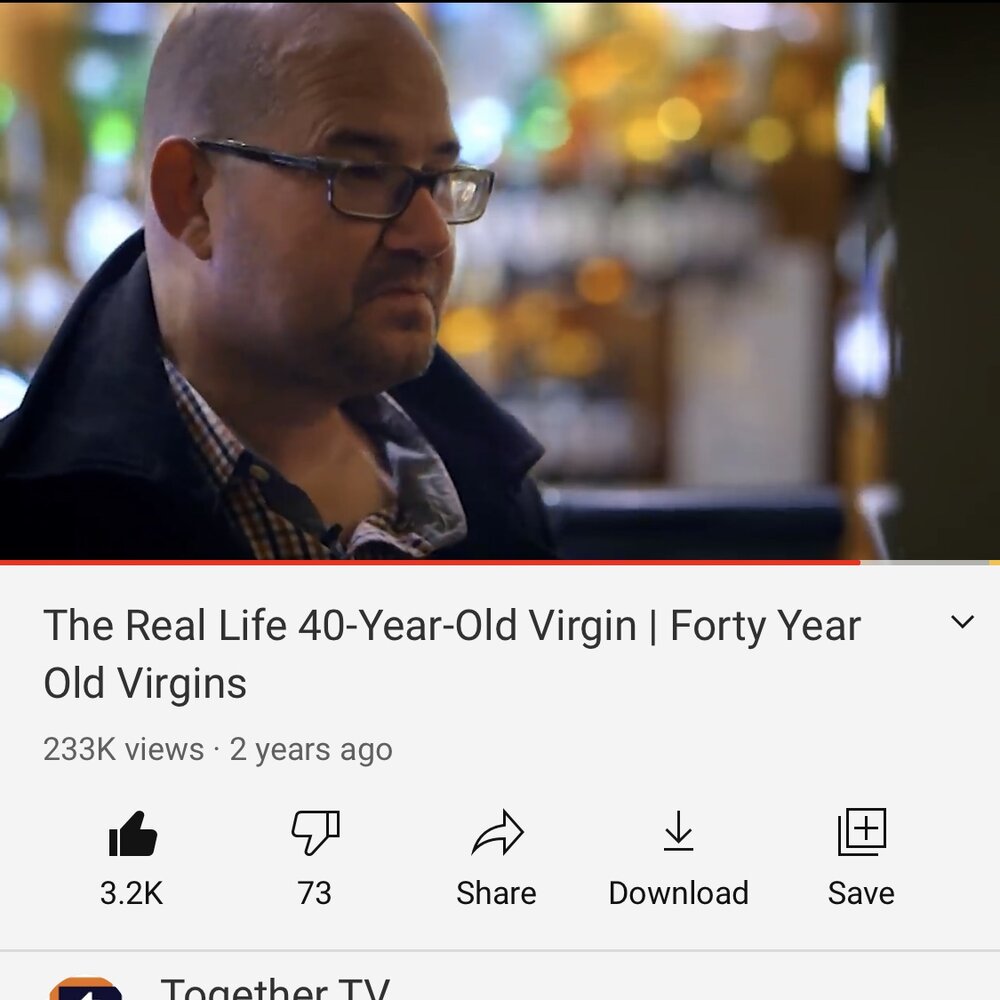Select the Save label
The width and height of the screenshot is (1000, 1000).
coord(861,893)
